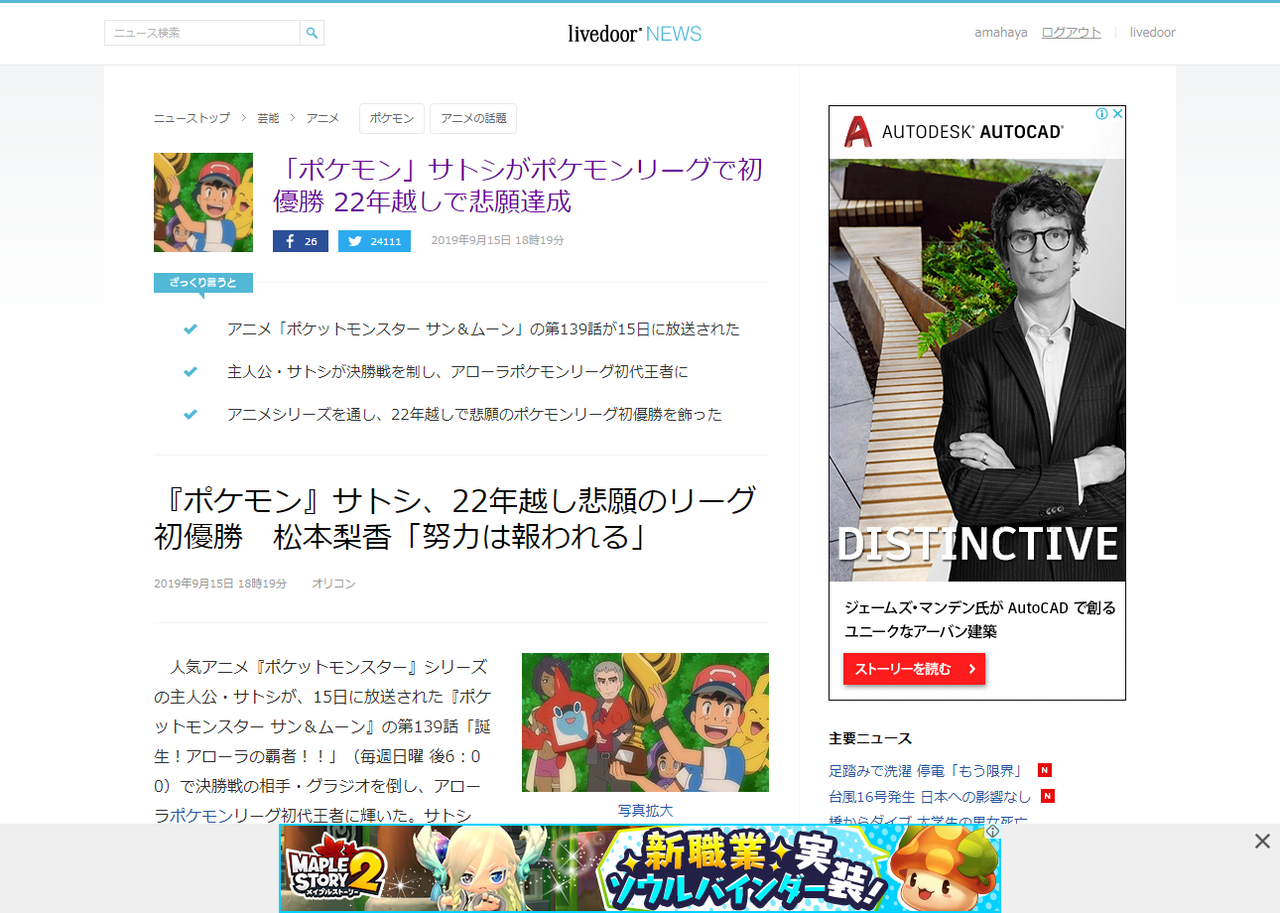Dismiss the MapleStory banner with the × button
1280x913 pixels.
[x=1261, y=841]
